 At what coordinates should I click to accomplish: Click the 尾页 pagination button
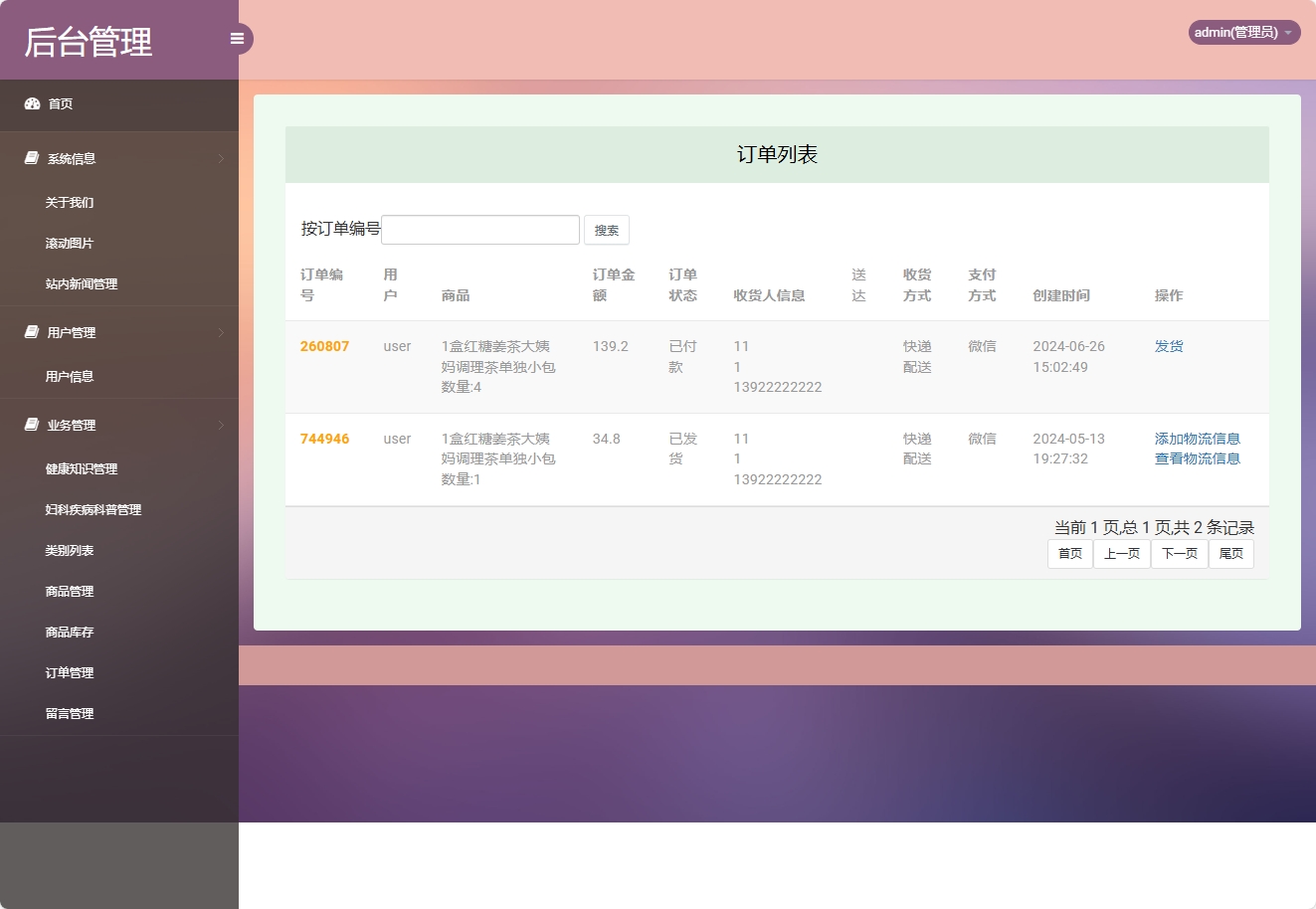pos(1231,553)
